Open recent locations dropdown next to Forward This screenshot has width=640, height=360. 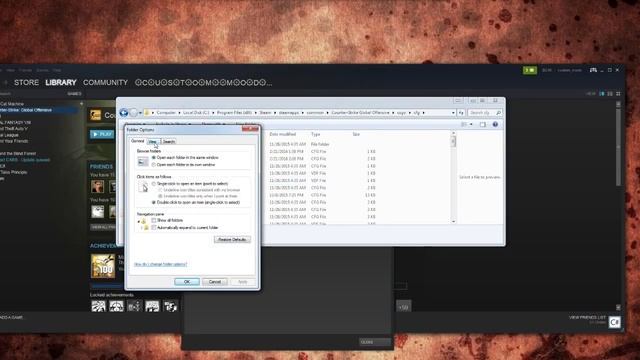140,113
